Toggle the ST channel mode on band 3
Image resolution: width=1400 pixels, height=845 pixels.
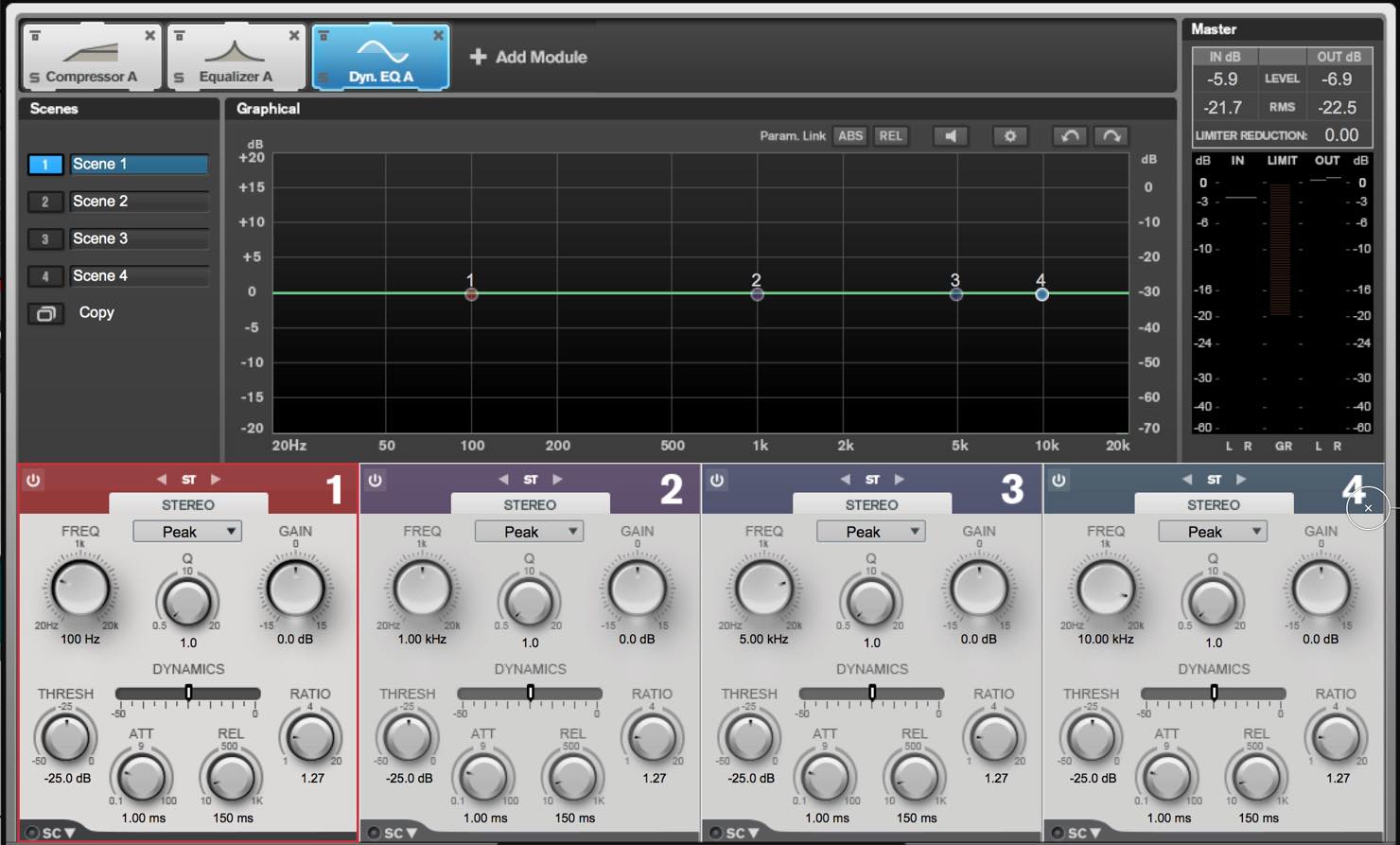pos(872,480)
